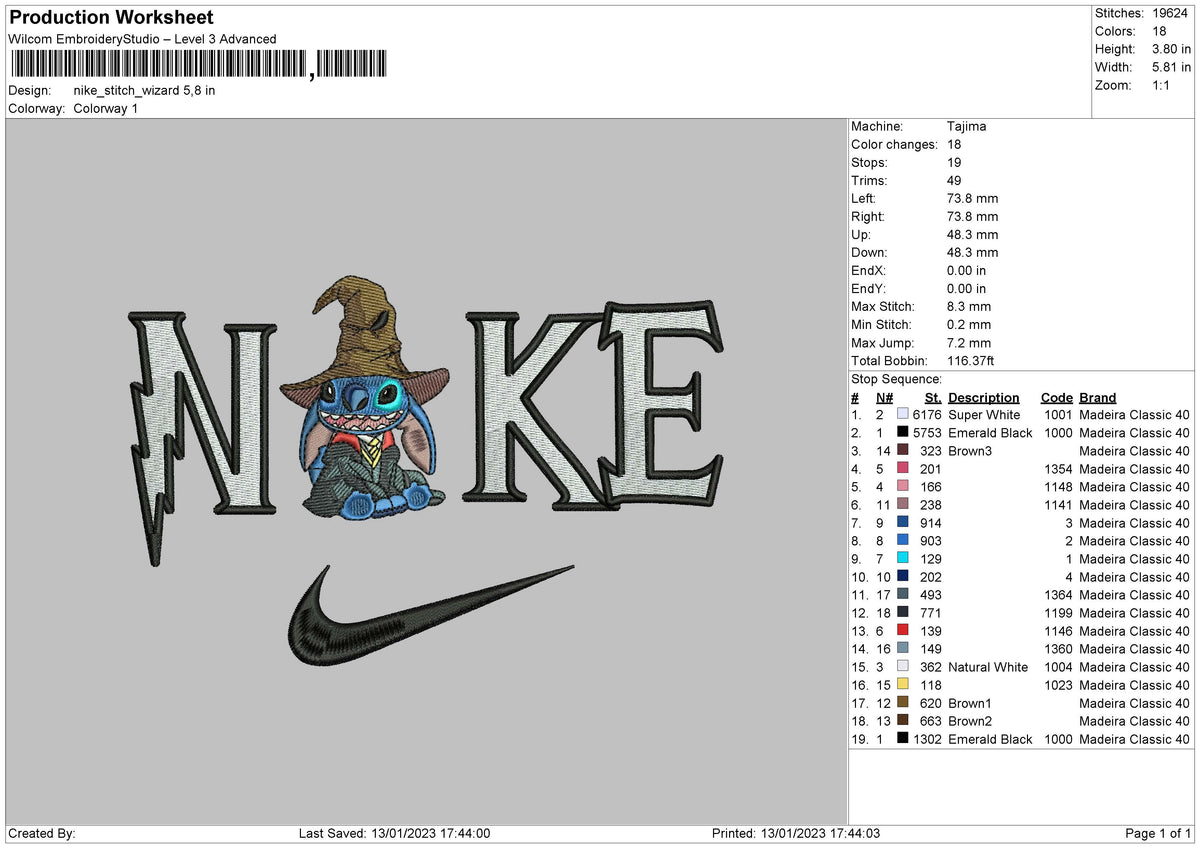Click the 'Production Worksheet' heading

pyautogui.click(x=111, y=18)
